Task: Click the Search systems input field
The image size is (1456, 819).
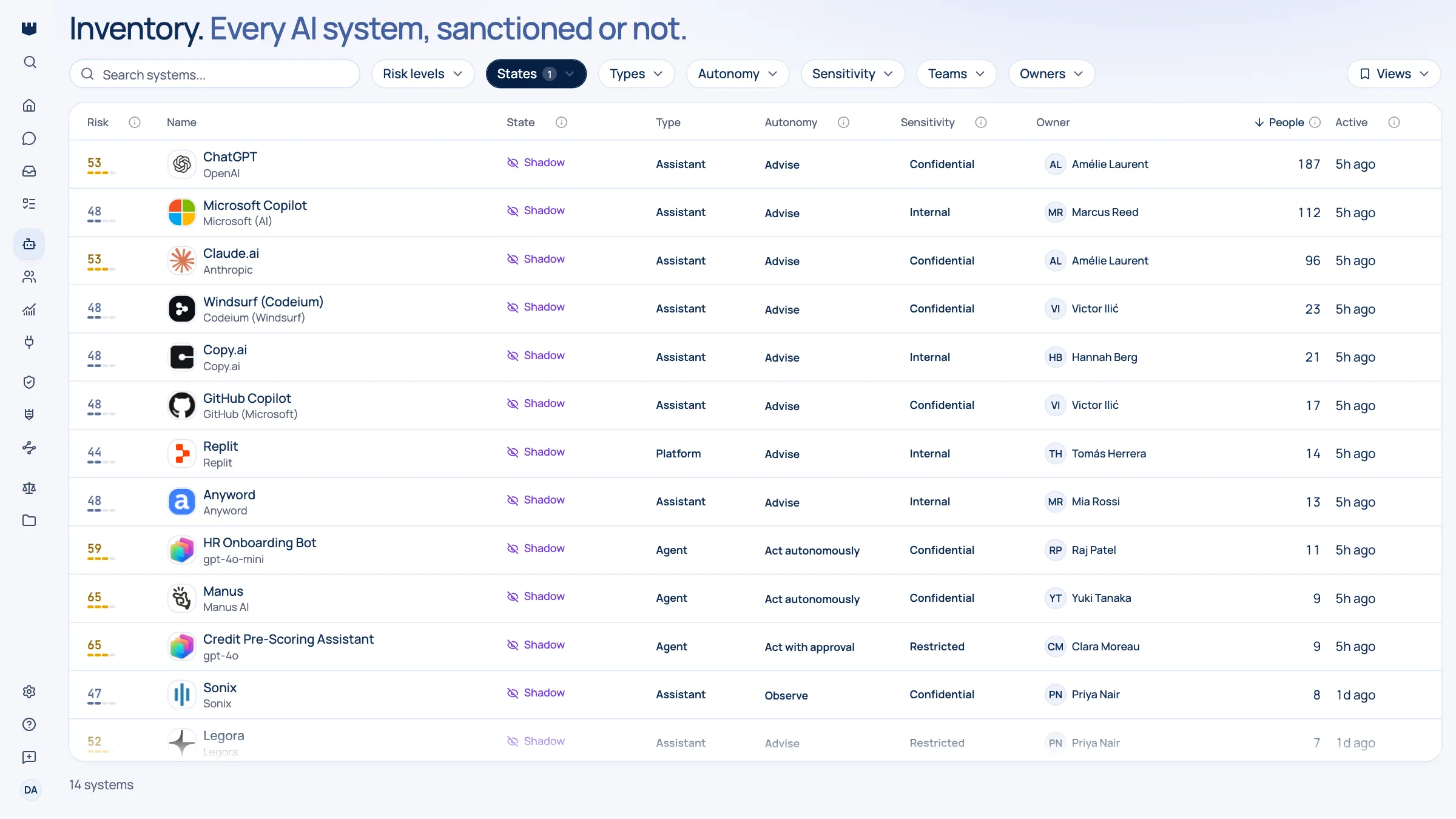Action: coord(215,74)
